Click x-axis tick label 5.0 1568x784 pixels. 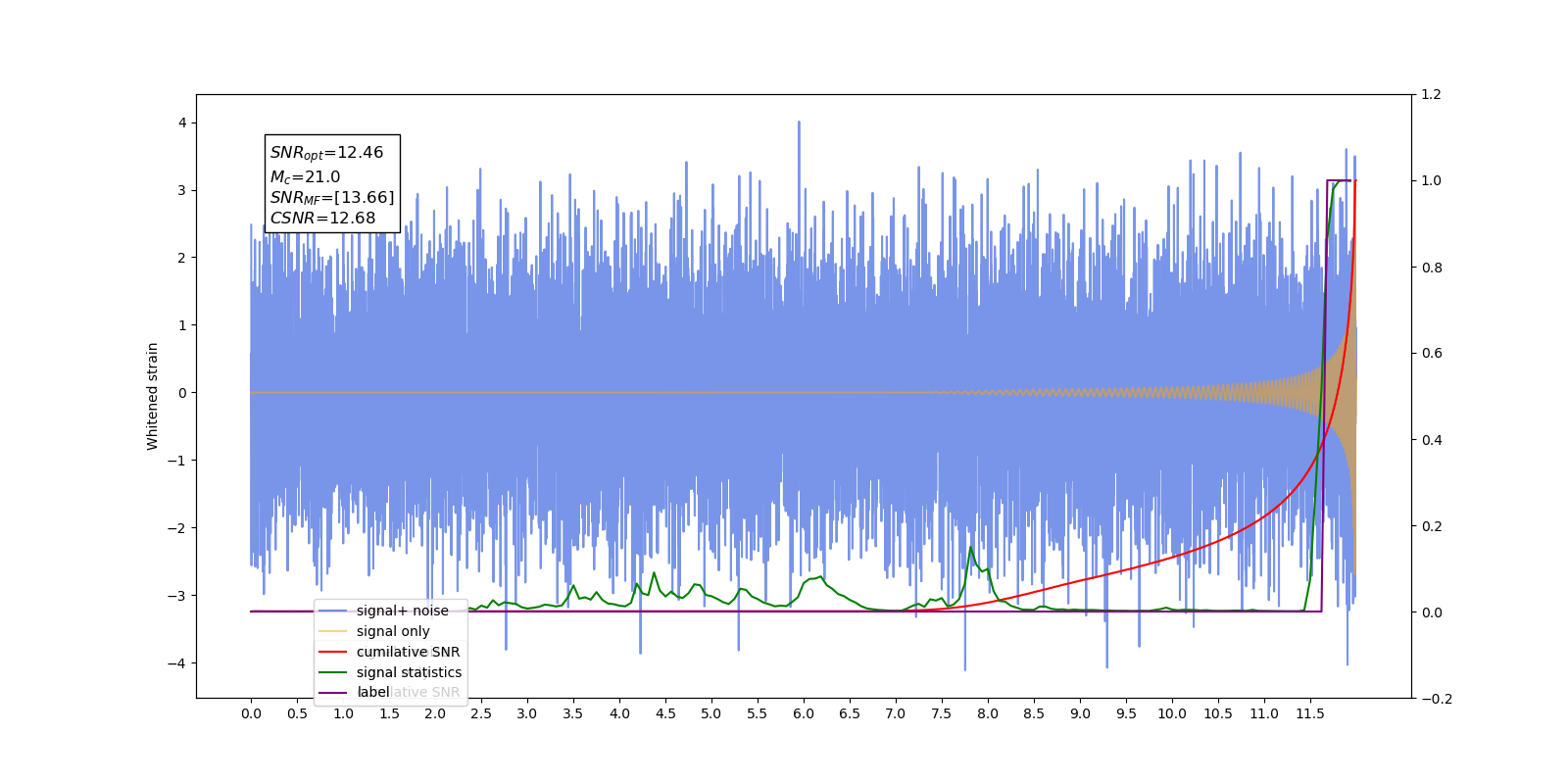711,713
